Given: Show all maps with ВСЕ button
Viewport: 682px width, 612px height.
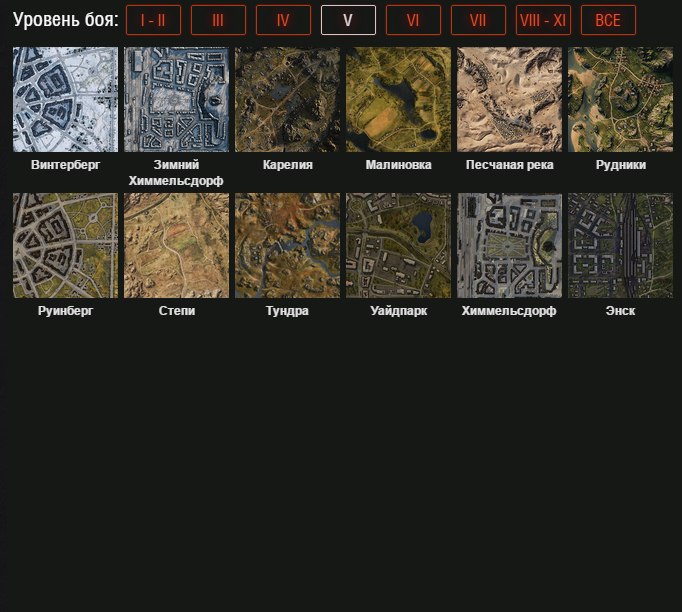Looking at the screenshot, I should 608,20.
